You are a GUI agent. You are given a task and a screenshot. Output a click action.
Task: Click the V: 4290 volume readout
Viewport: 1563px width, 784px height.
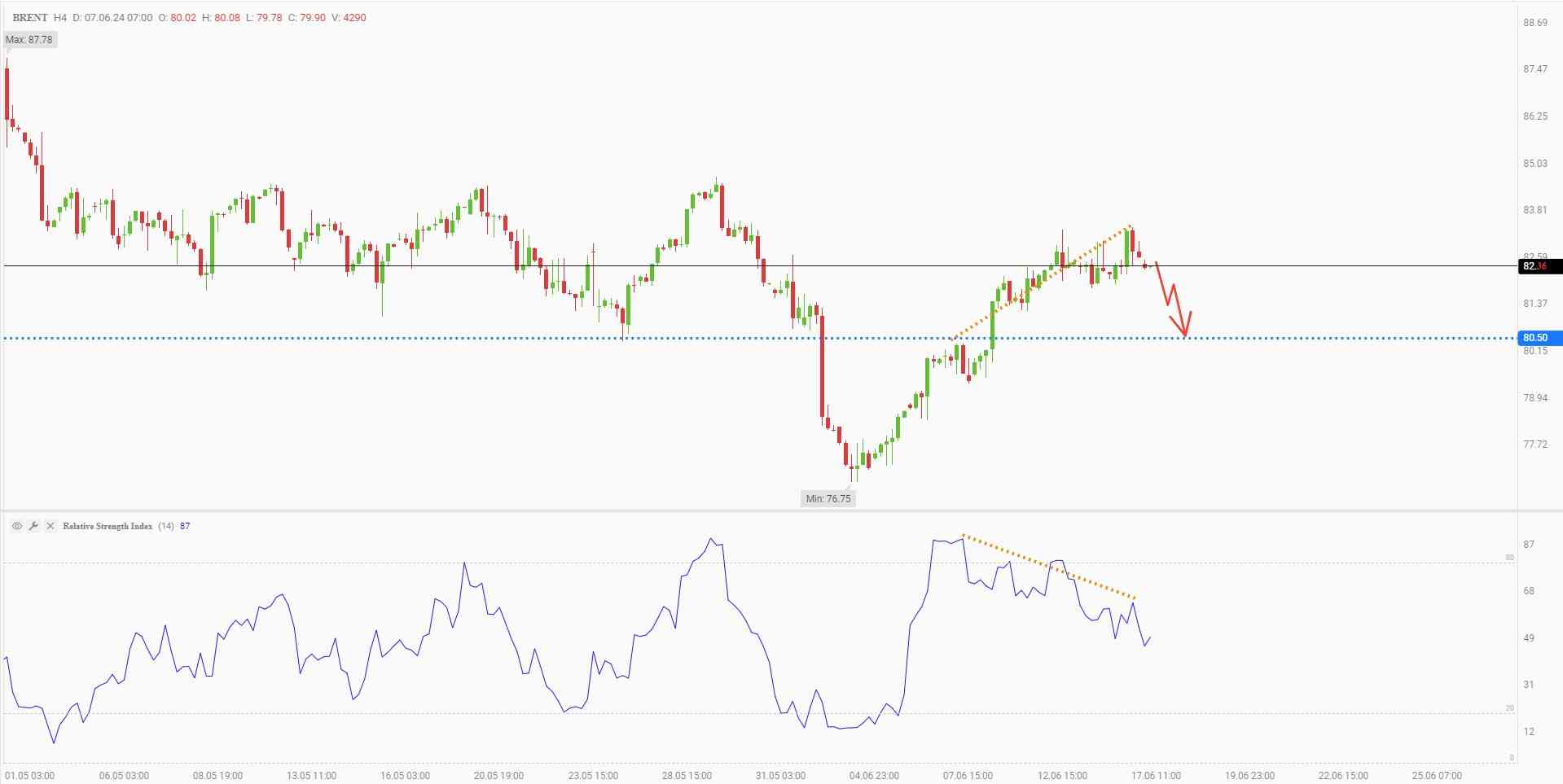point(349,17)
